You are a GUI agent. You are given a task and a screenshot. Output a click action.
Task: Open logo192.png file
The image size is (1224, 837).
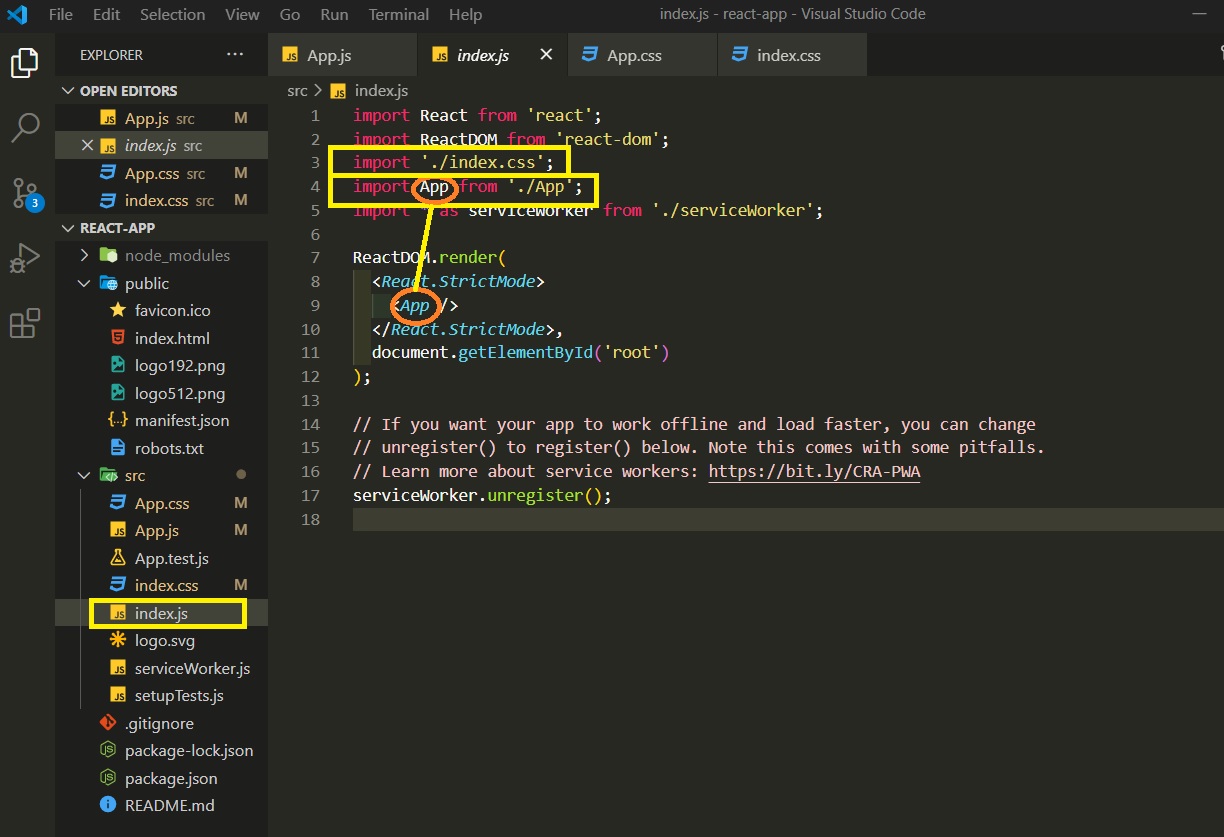click(x=160, y=365)
